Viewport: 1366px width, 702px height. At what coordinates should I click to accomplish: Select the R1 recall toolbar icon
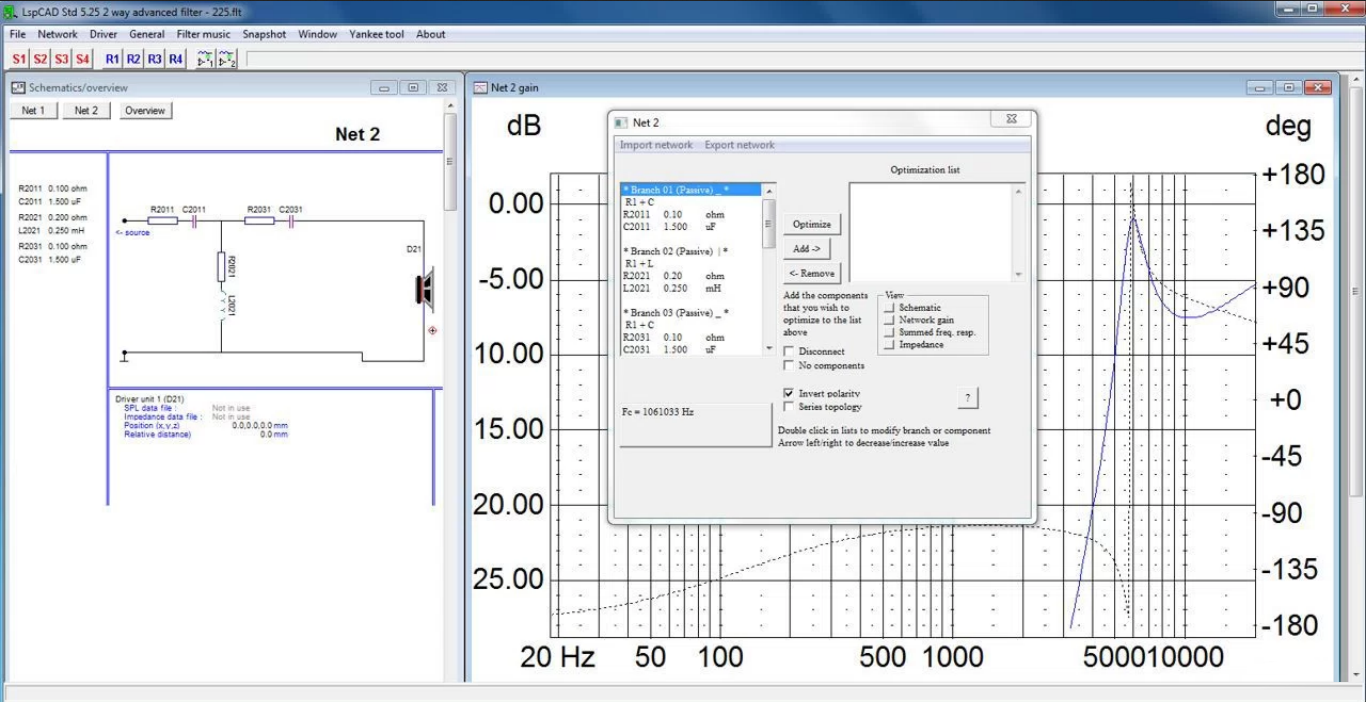click(112, 59)
